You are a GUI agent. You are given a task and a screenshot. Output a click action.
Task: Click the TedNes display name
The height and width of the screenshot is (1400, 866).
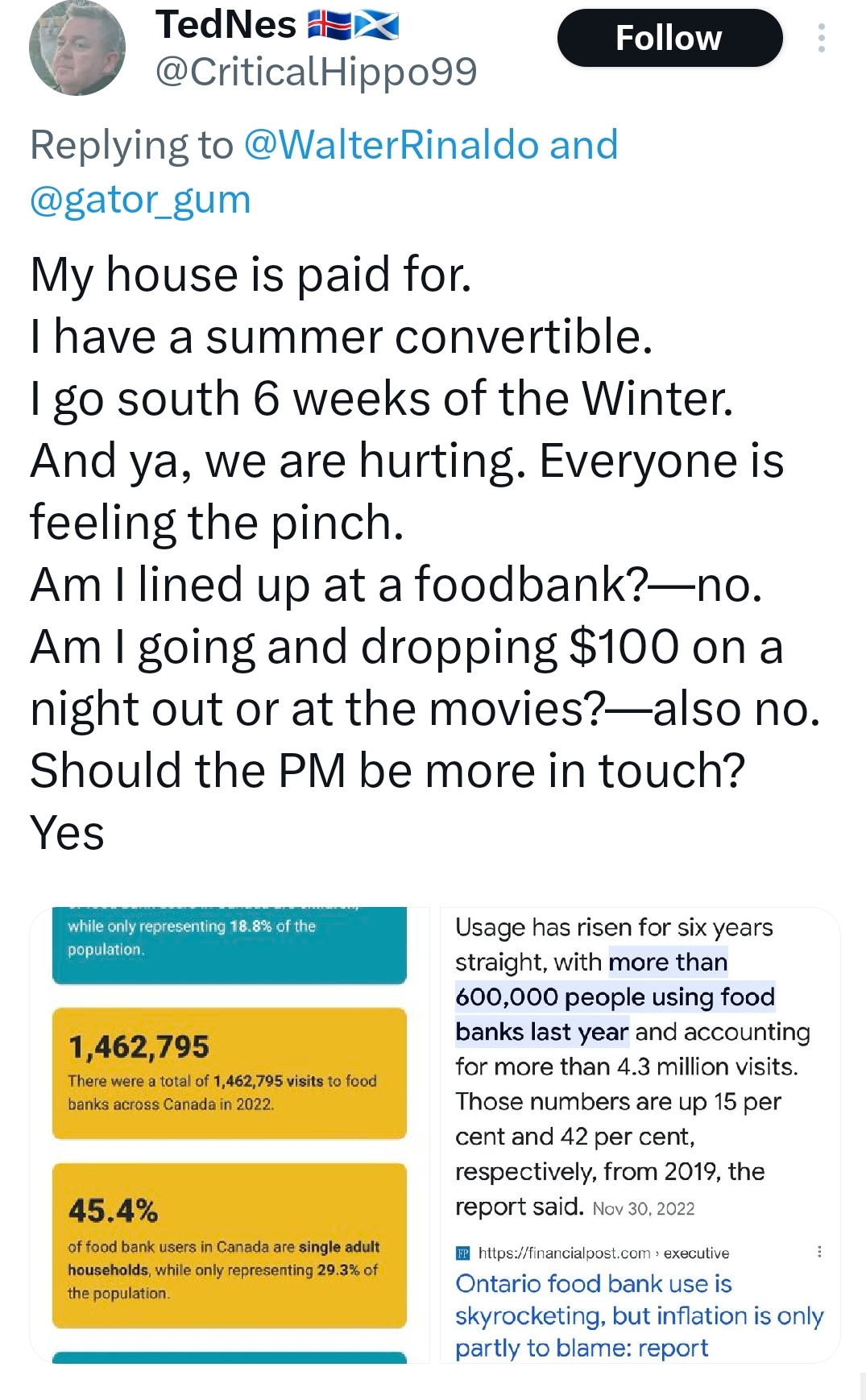[226, 24]
